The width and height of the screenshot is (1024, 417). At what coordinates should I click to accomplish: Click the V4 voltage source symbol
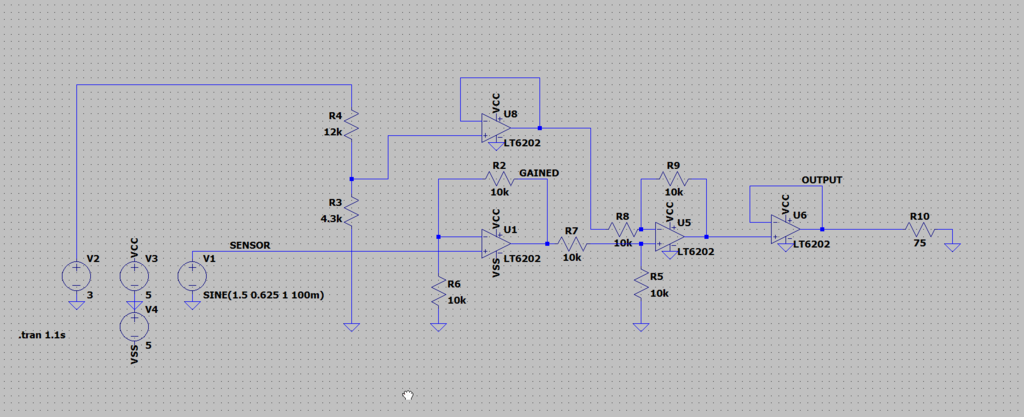click(x=133, y=325)
